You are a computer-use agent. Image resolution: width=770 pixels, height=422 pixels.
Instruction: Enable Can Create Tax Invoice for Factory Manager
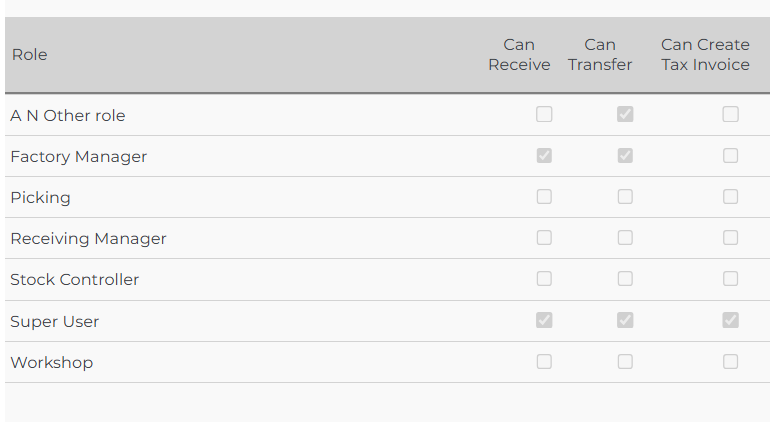click(731, 156)
